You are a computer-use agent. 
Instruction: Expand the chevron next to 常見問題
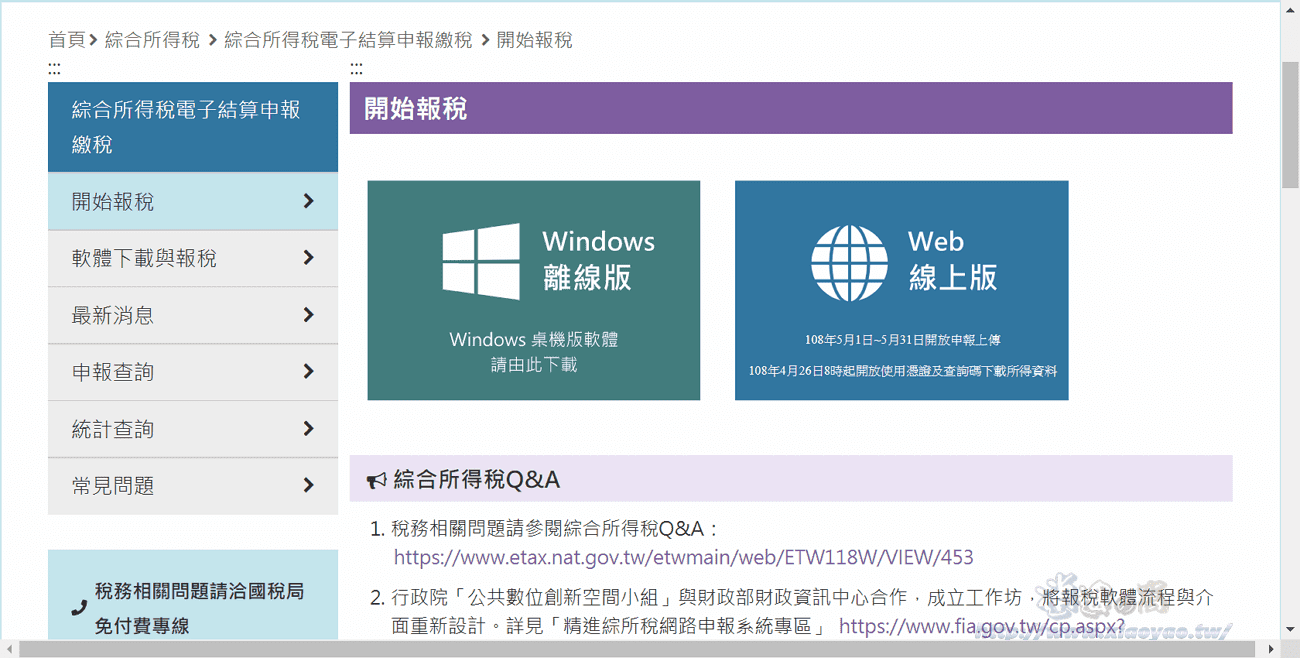point(308,486)
